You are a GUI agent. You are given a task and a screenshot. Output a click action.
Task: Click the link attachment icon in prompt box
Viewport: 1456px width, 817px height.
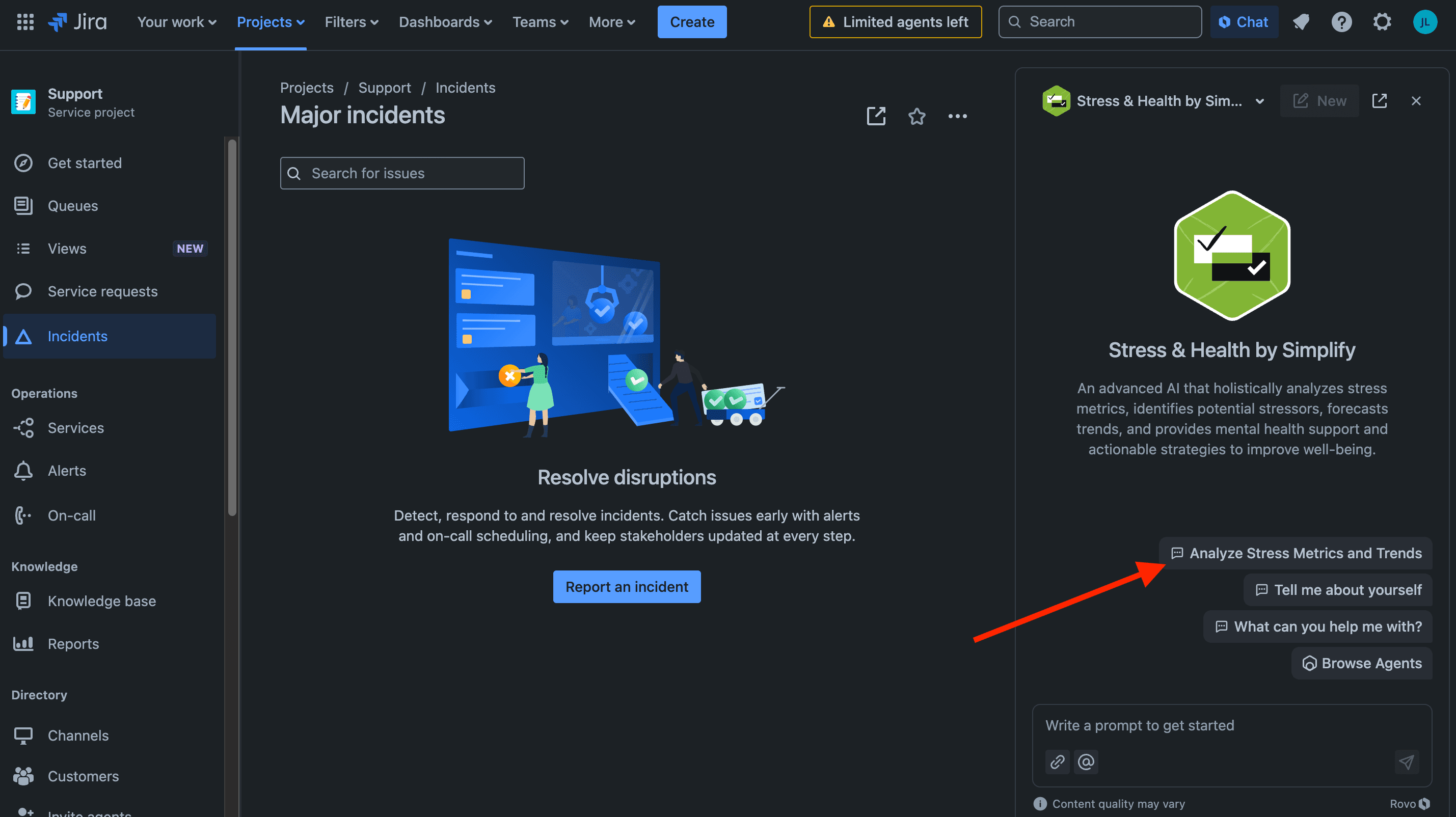click(1057, 761)
